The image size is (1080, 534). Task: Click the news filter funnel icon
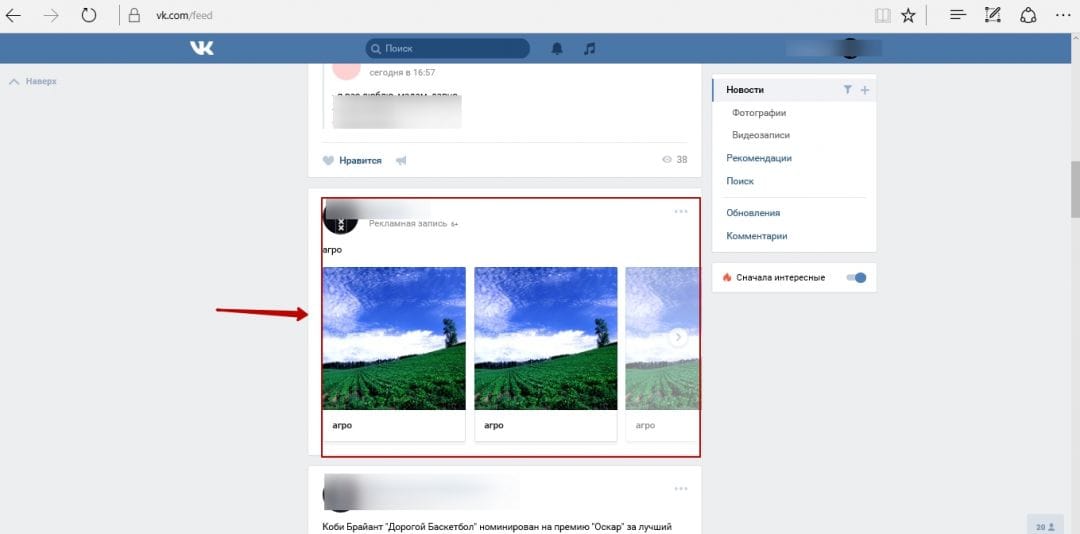pos(847,90)
